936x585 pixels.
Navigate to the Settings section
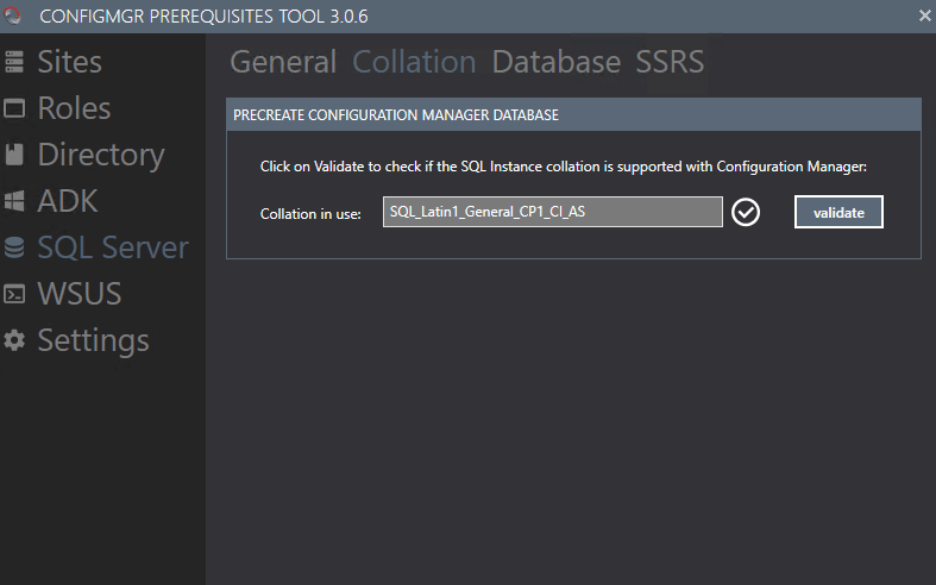pyautogui.click(x=92, y=340)
